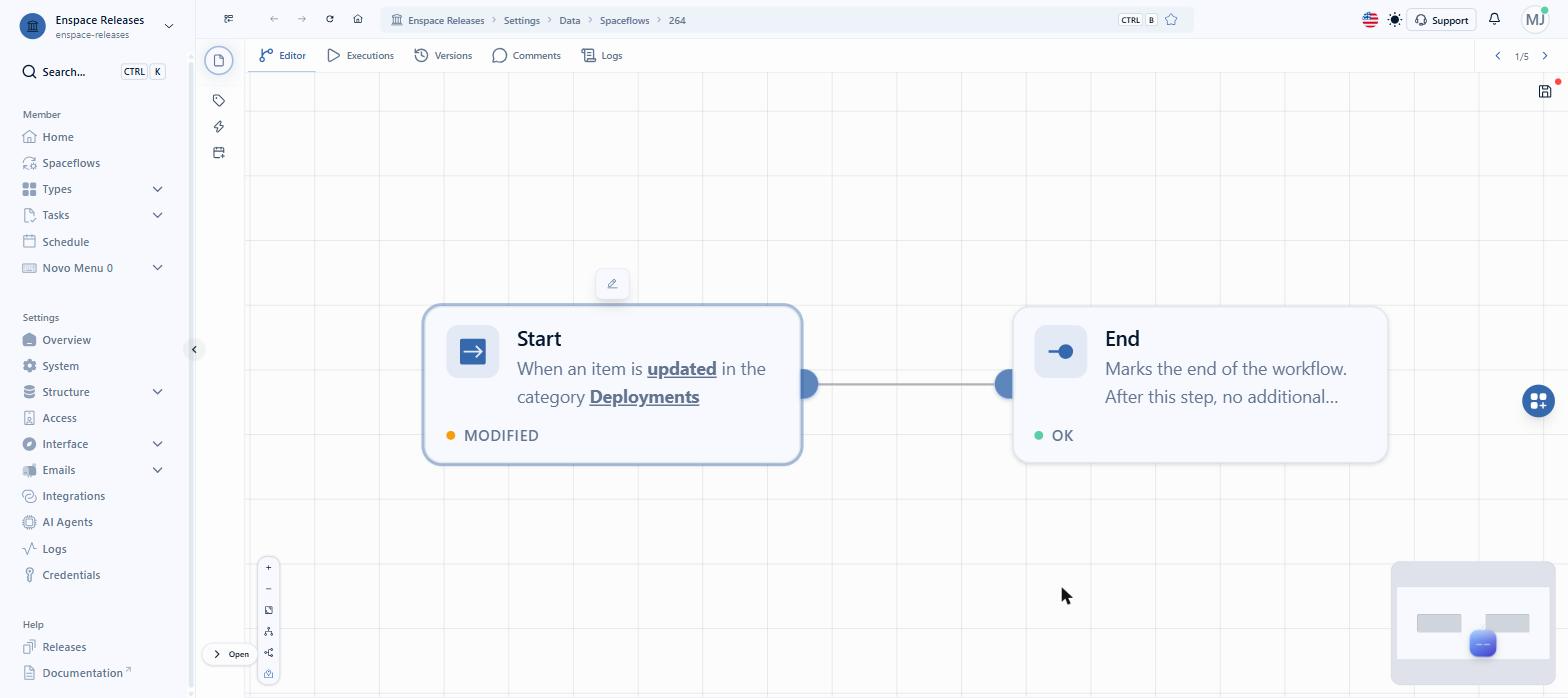The height and width of the screenshot is (698, 1568).
Task: Click the Settings breadcrumb
Action: (x=521, y=20)
